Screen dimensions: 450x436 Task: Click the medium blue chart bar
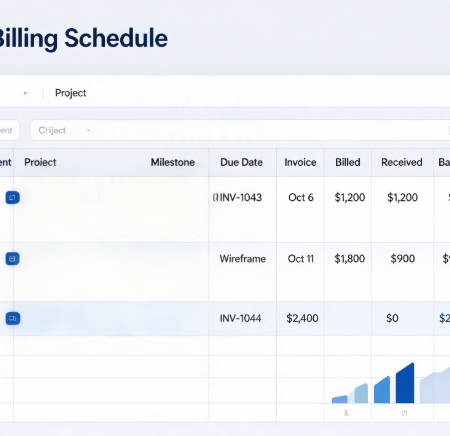(382, 390)
